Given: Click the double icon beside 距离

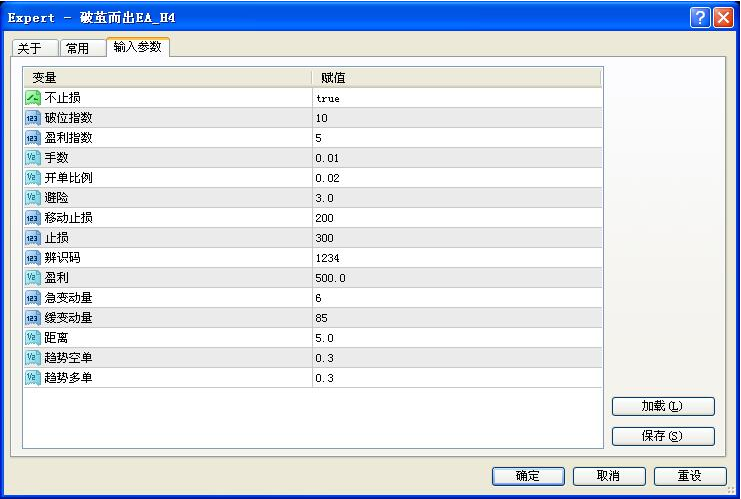Looking at the screenshot, I should pos(33,338).
